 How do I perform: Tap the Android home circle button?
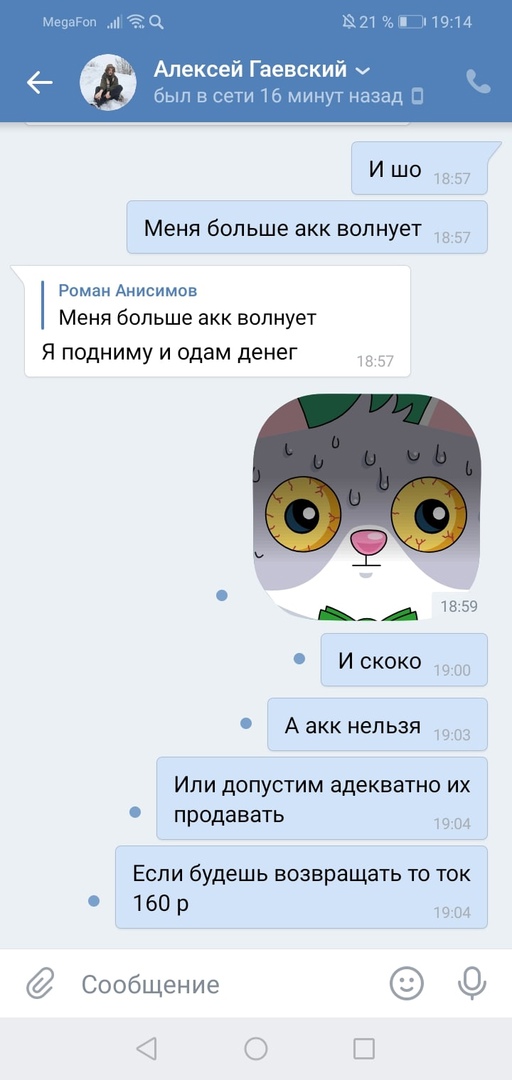(256, 1048)
